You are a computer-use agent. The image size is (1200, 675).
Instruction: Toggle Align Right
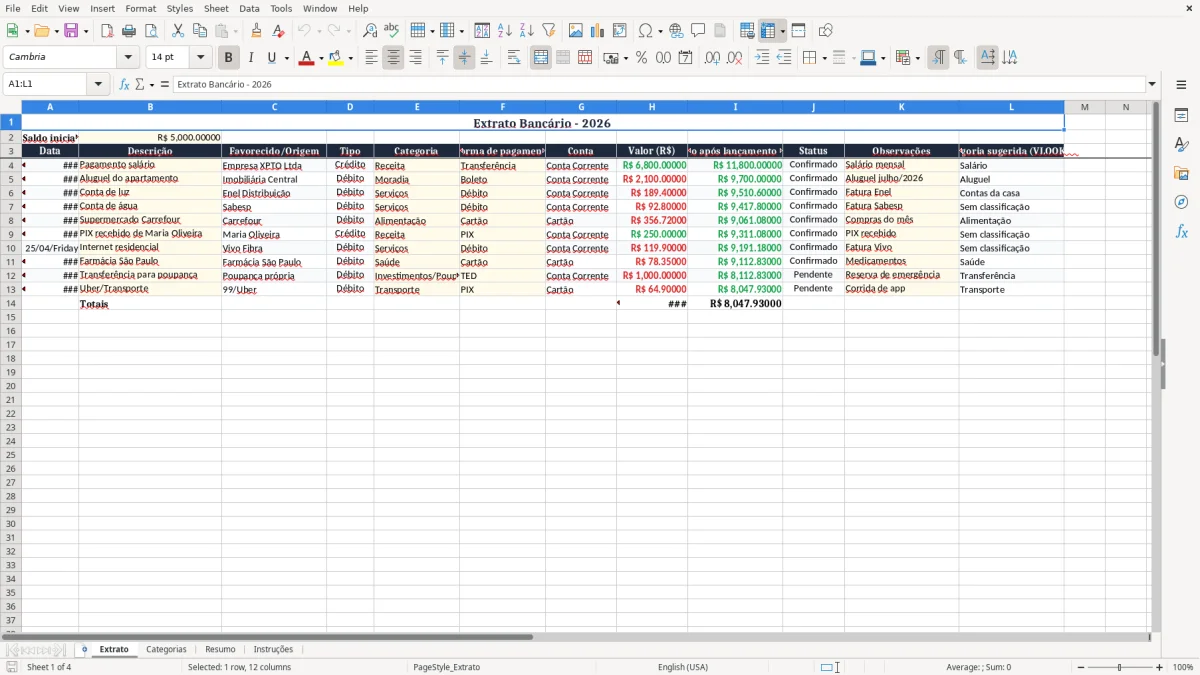pos(415,58)
